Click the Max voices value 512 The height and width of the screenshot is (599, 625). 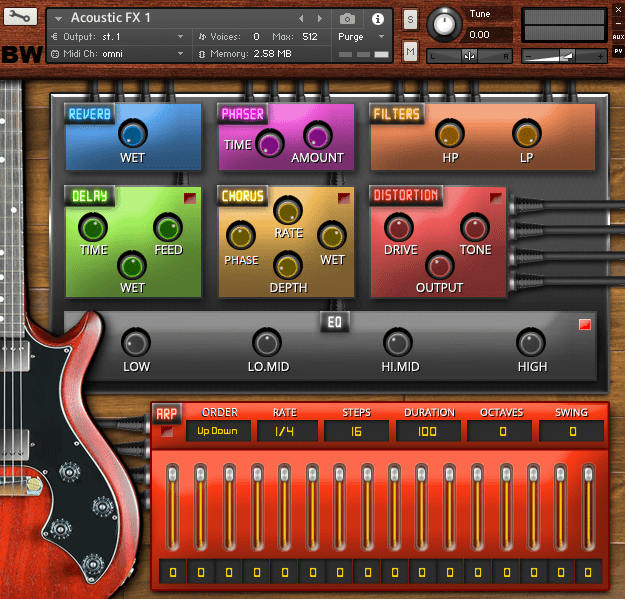coord(310,37)
